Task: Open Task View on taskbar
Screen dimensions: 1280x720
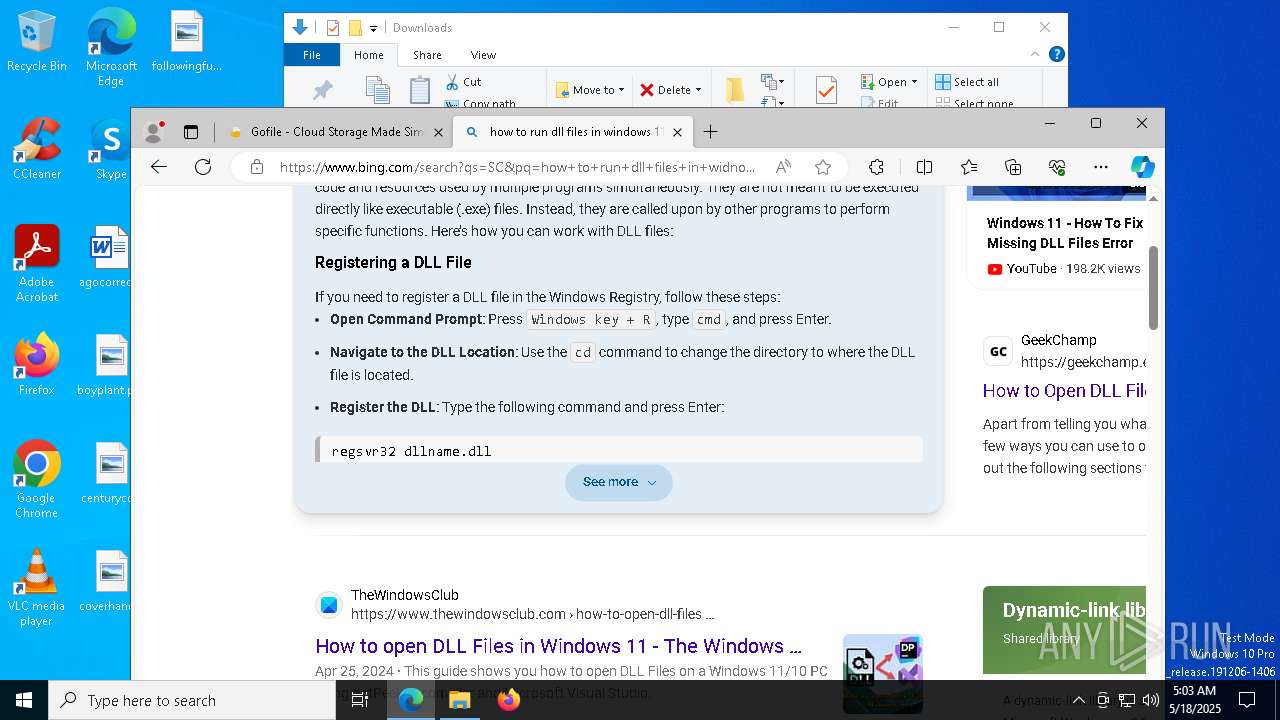Action: coord(360,700)
